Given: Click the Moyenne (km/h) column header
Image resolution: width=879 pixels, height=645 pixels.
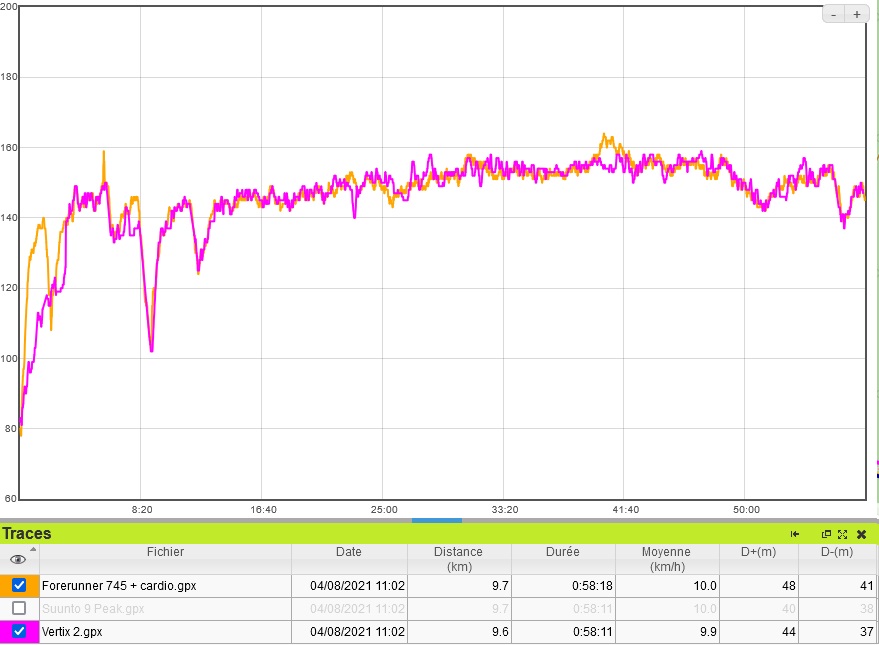Looking at the screenshot, I should click(666, 559).
